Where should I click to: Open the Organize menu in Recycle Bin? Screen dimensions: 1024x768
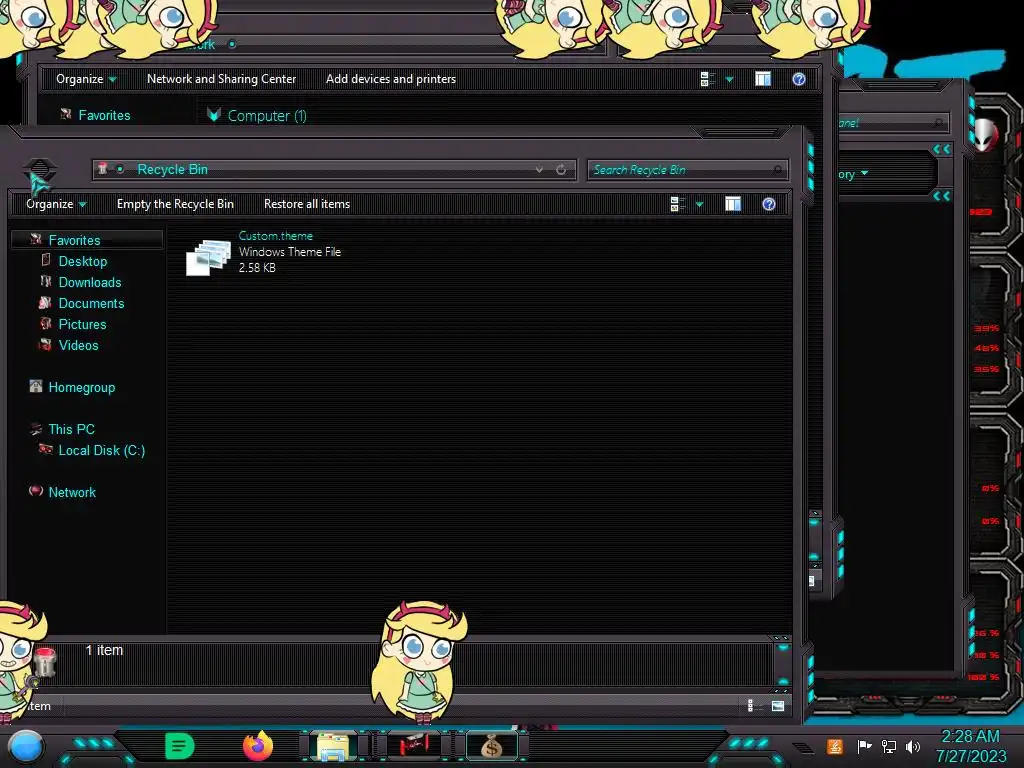point(56,204)
